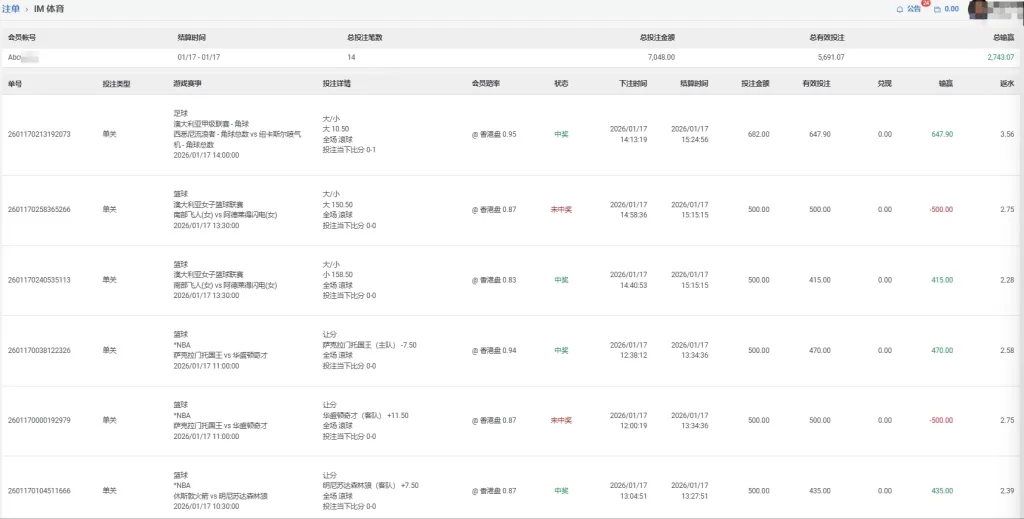Select order number 2601170213192073
The height and width of the screenshot is (519, 1024).
39,134
